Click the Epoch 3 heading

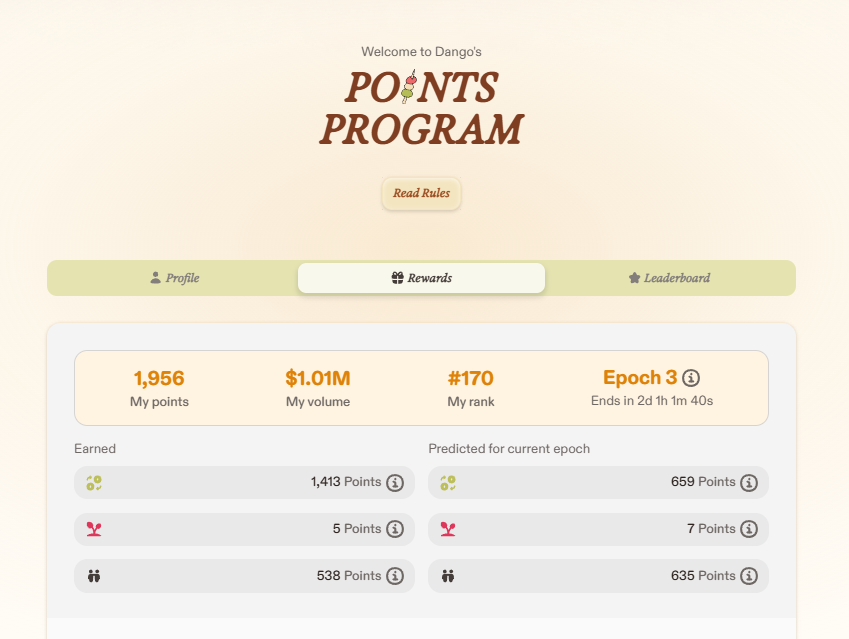640,377
